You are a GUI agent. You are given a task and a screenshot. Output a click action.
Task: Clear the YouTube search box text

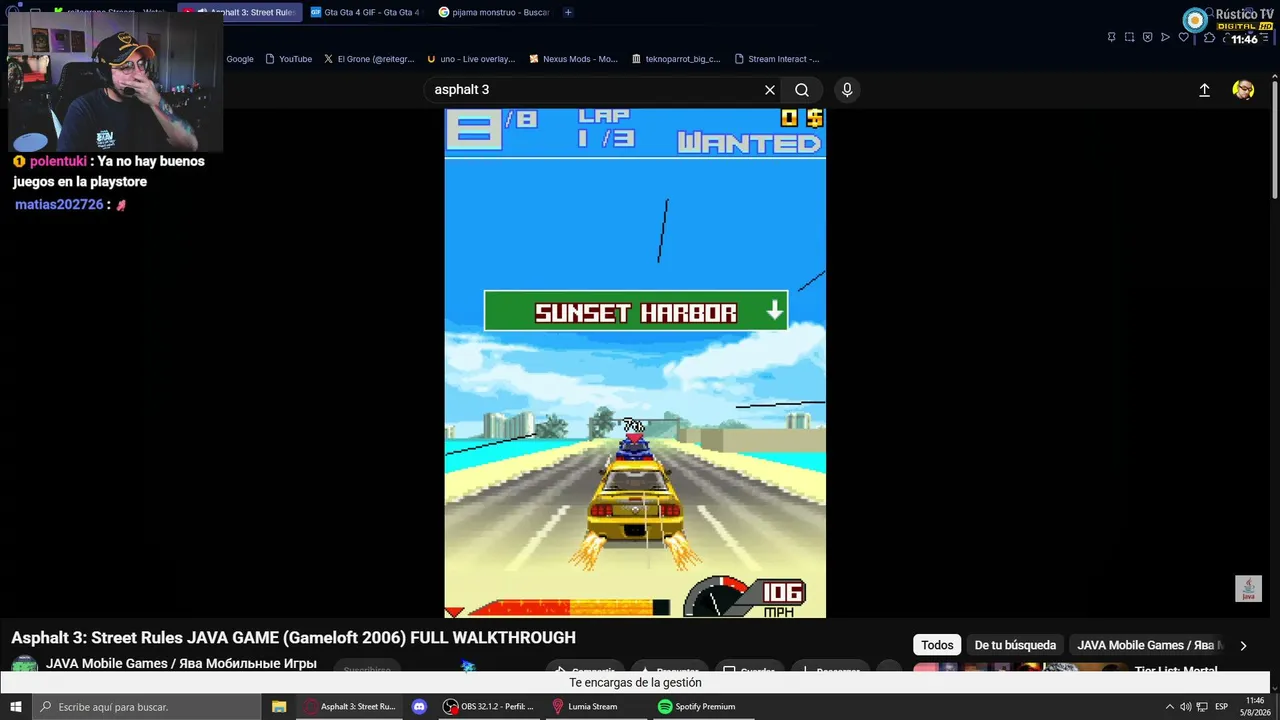click(x=770, y=90)
